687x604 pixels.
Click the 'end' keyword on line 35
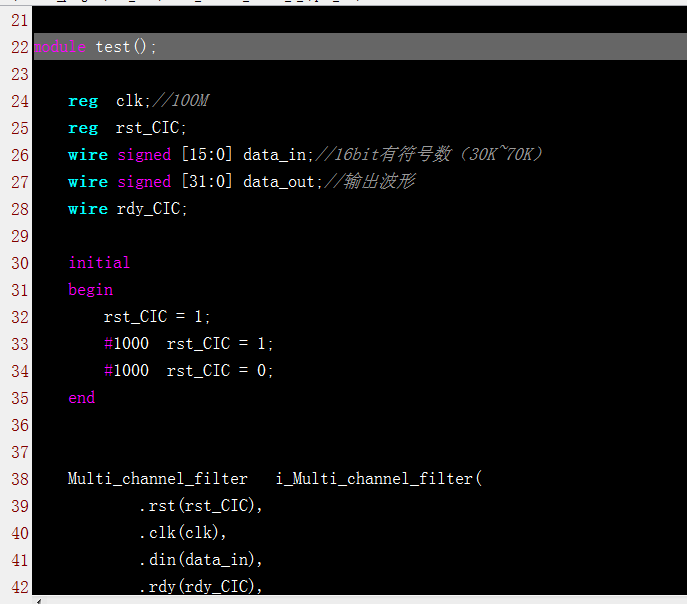pyautogui.click(x=81, y=398)
